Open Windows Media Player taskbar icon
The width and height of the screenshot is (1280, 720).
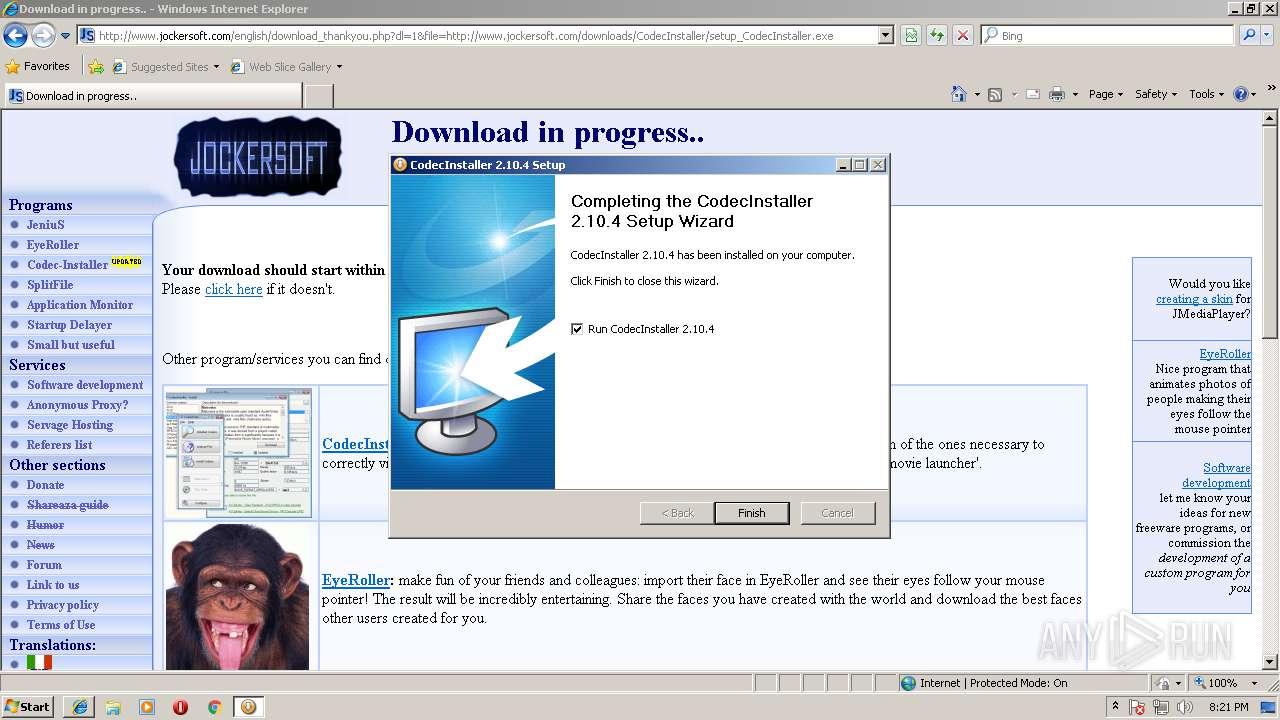click(x=147, y=707)
